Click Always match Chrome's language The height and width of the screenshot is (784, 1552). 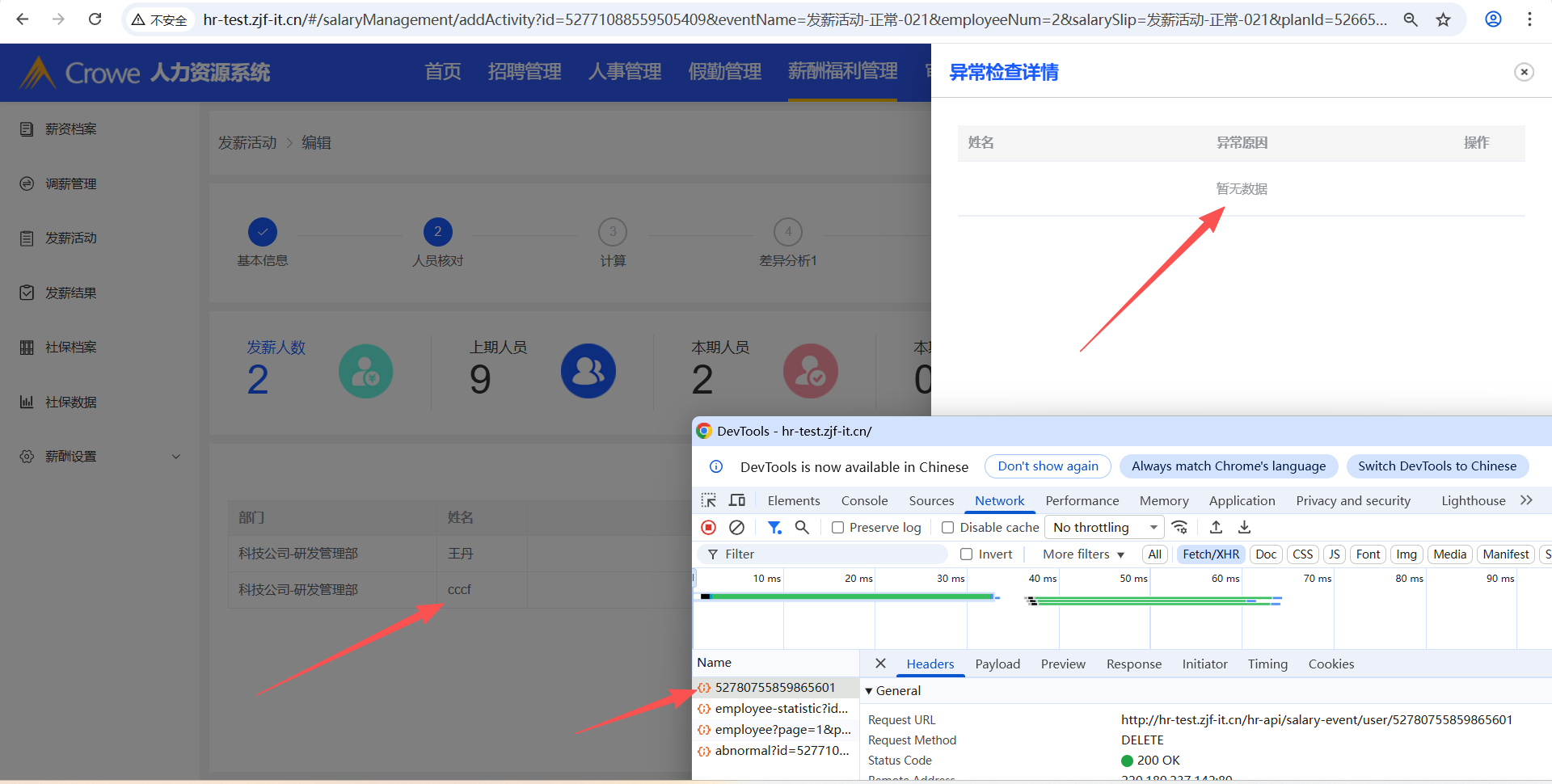click(x=1229, y=466)
